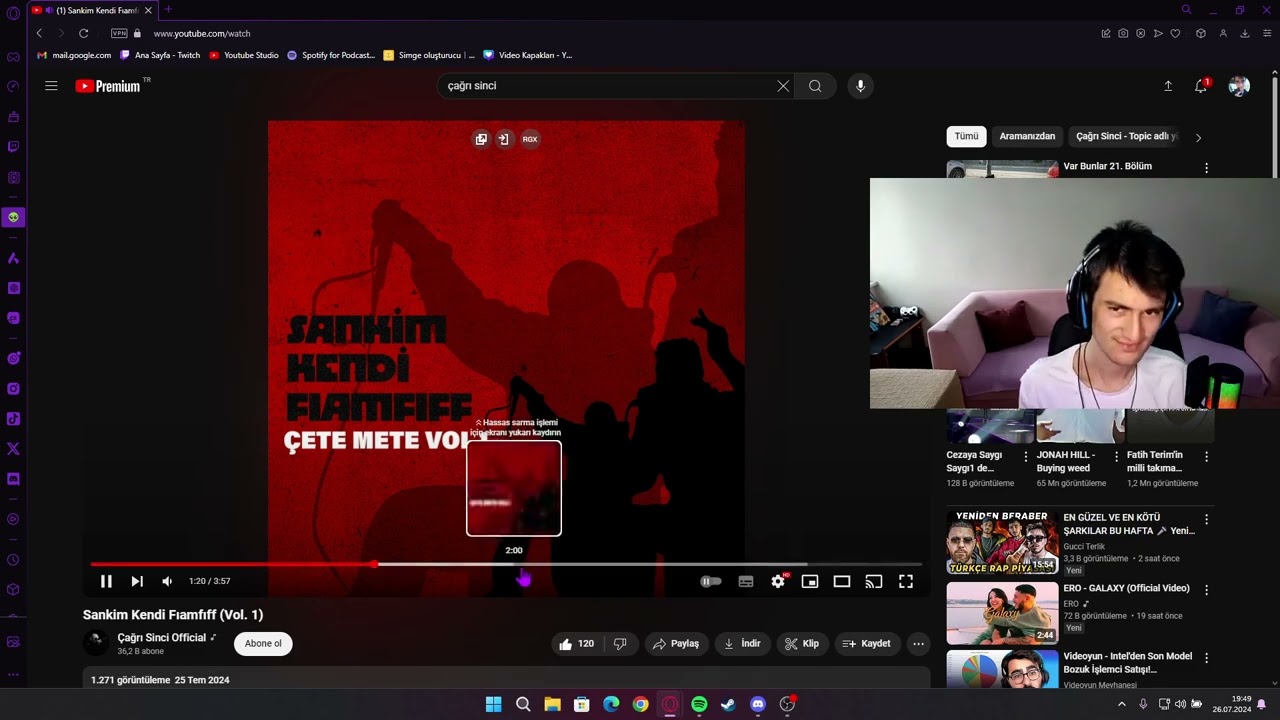Open the Windows Start menu
Image resolution: width=1280 pixels, height=720 pixels.
[x=493, y=704]
